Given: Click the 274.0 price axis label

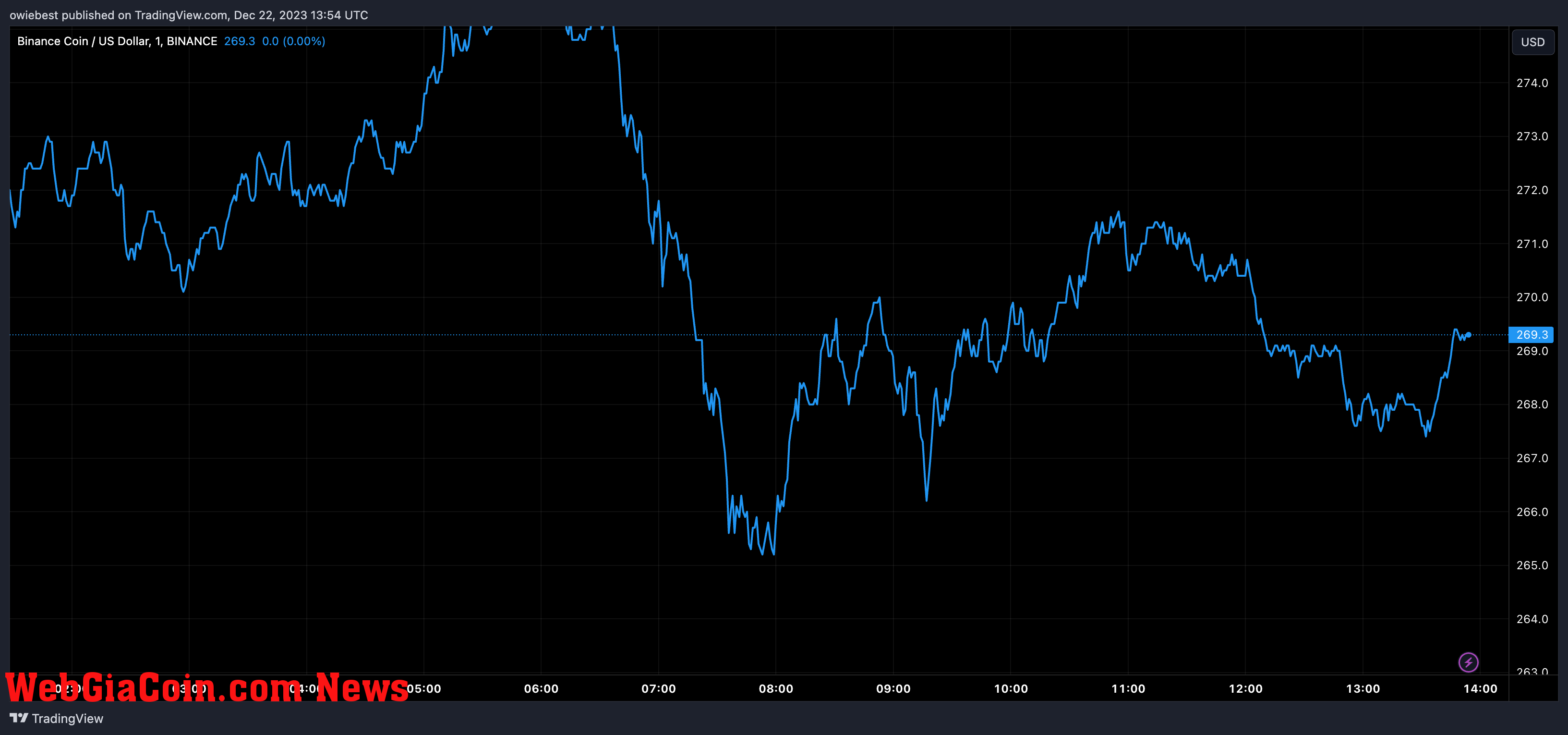Looking at the screenshot, I should (x=1532, y=83).
